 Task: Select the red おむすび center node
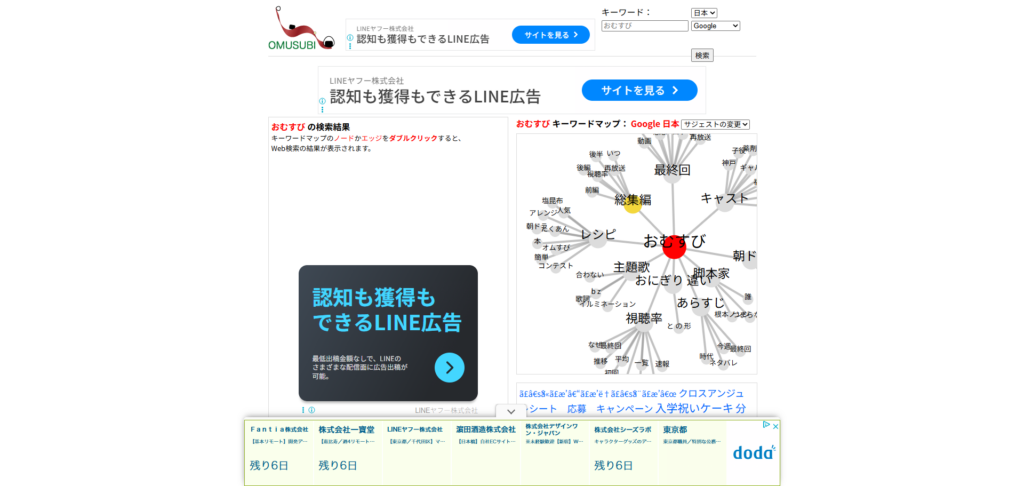(673, 248)
